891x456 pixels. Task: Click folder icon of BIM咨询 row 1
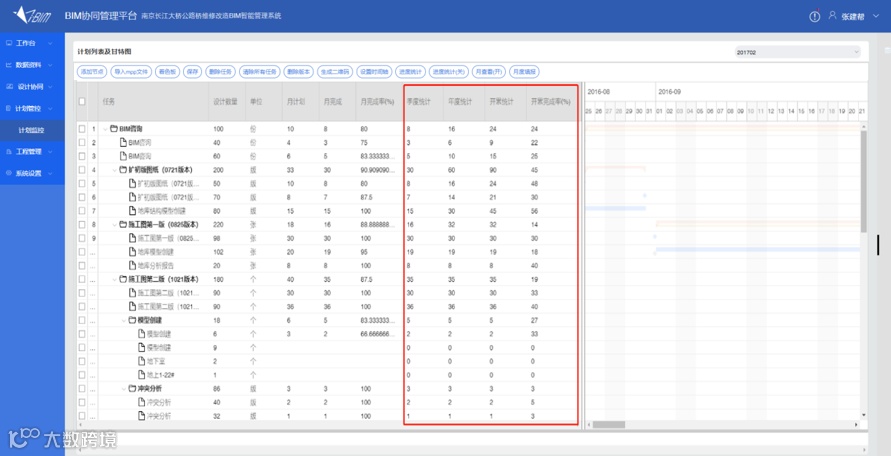[x=114, y=129]
